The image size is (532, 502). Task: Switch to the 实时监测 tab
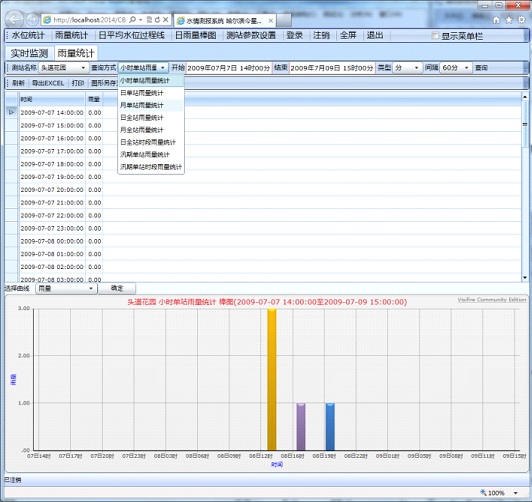pos(29,53)
